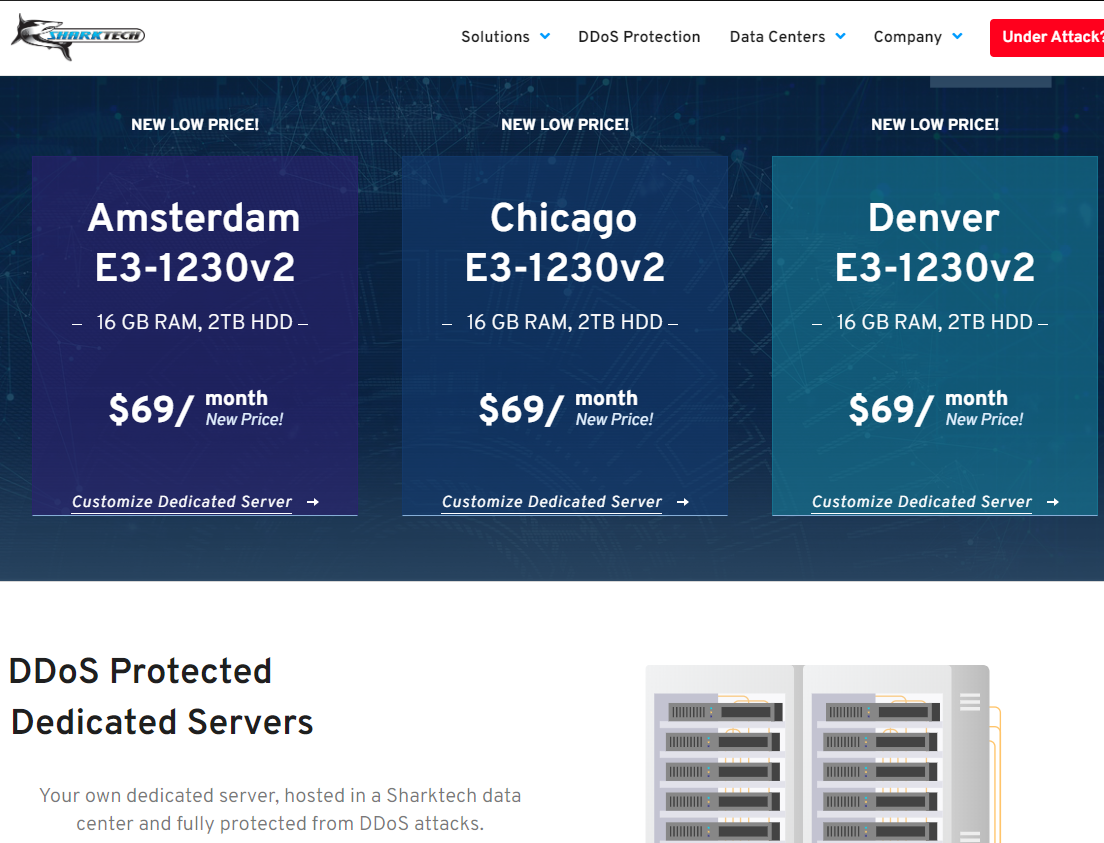Open the Company menu
This screenshot has width=1104, height=843.
(907, 37)
